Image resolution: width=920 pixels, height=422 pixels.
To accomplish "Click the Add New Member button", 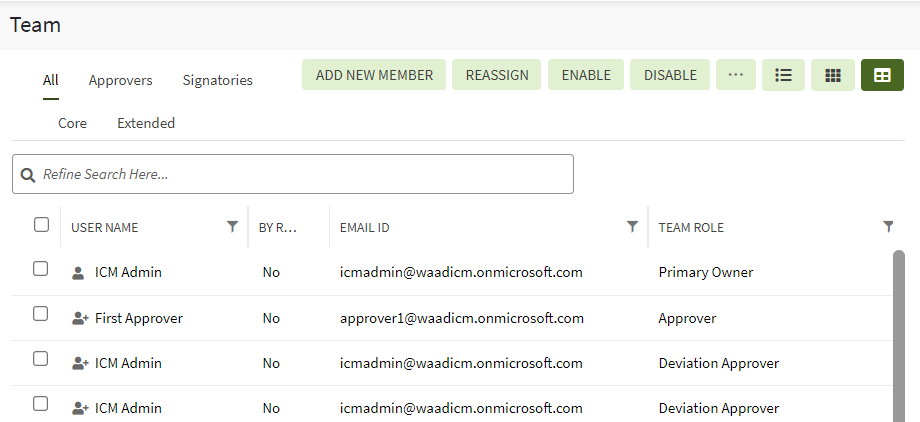I will (x=374, y=75).
